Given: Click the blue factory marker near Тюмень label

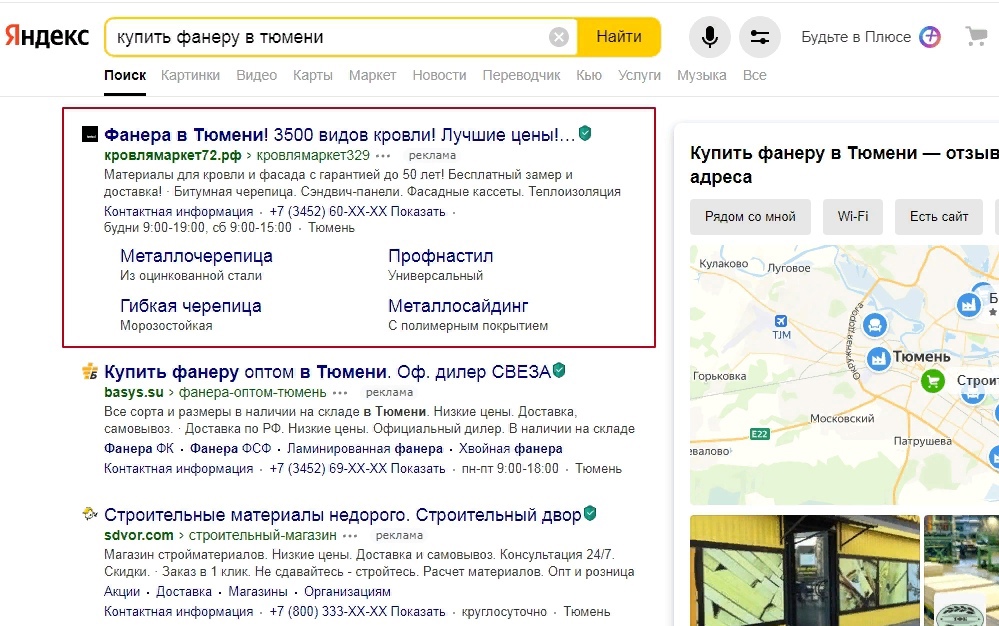Looking at the screenshot, I should (879, 359).
